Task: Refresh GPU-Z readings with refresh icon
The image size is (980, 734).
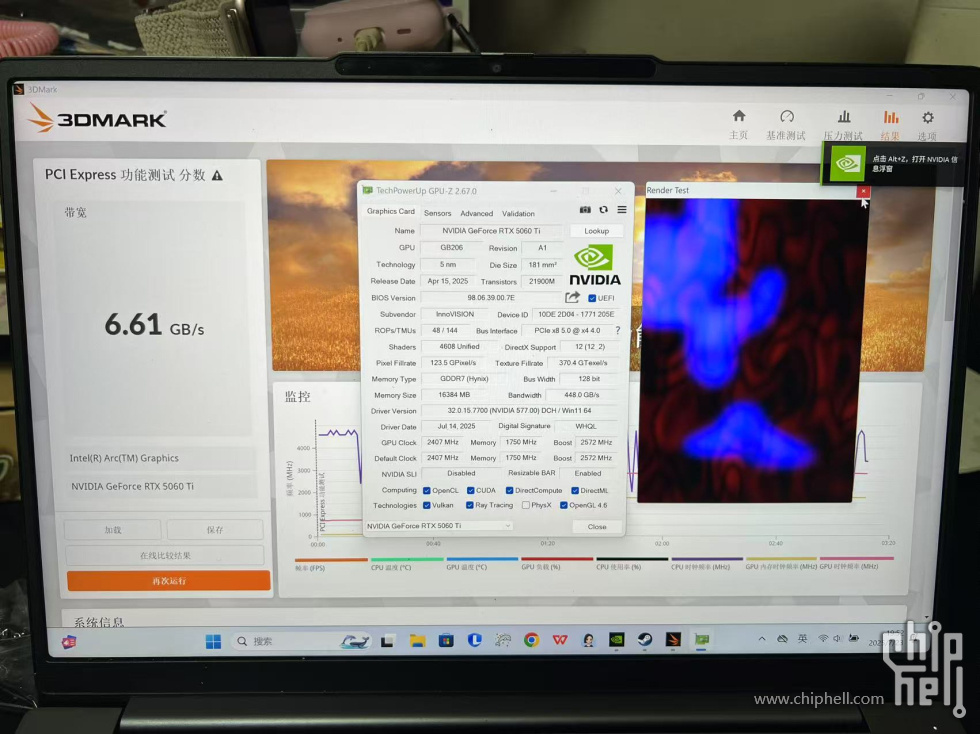Action: 603,209
